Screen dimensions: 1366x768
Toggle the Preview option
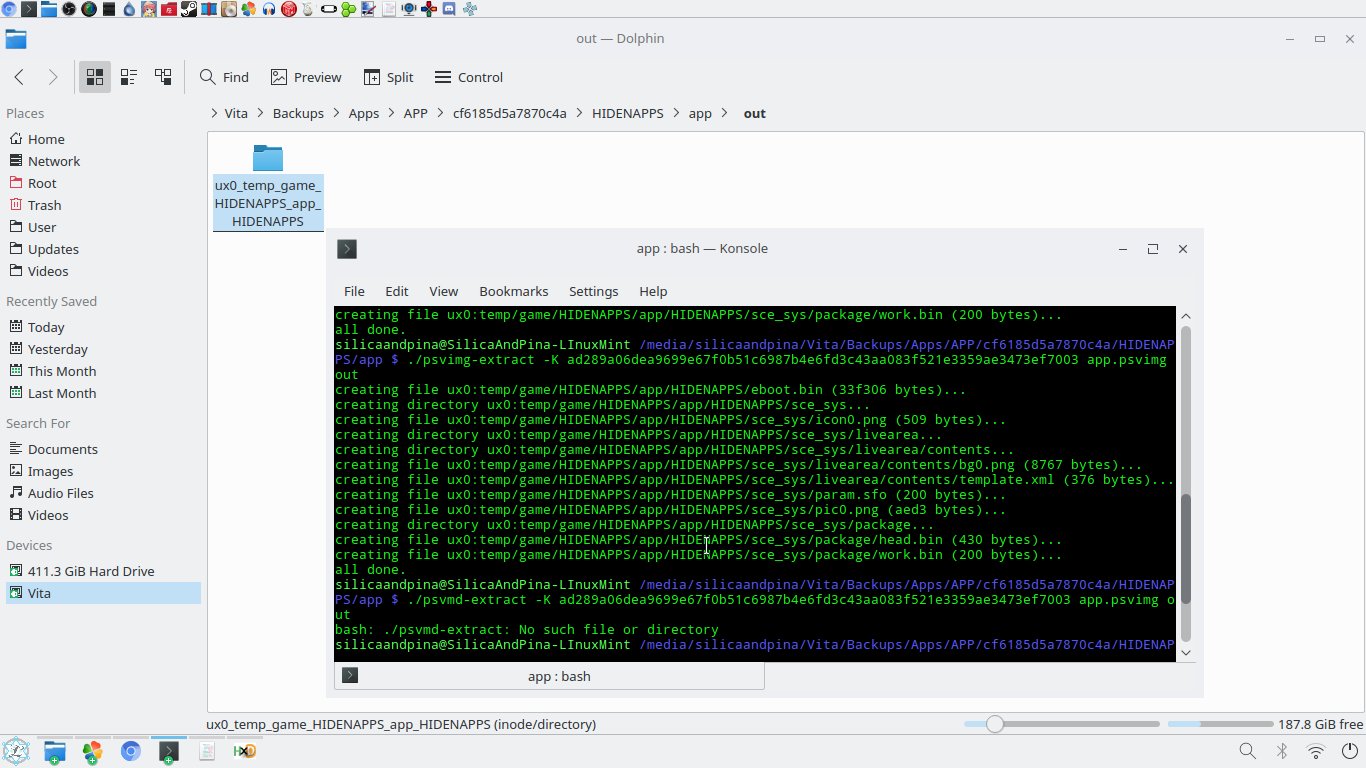[306, 77]
